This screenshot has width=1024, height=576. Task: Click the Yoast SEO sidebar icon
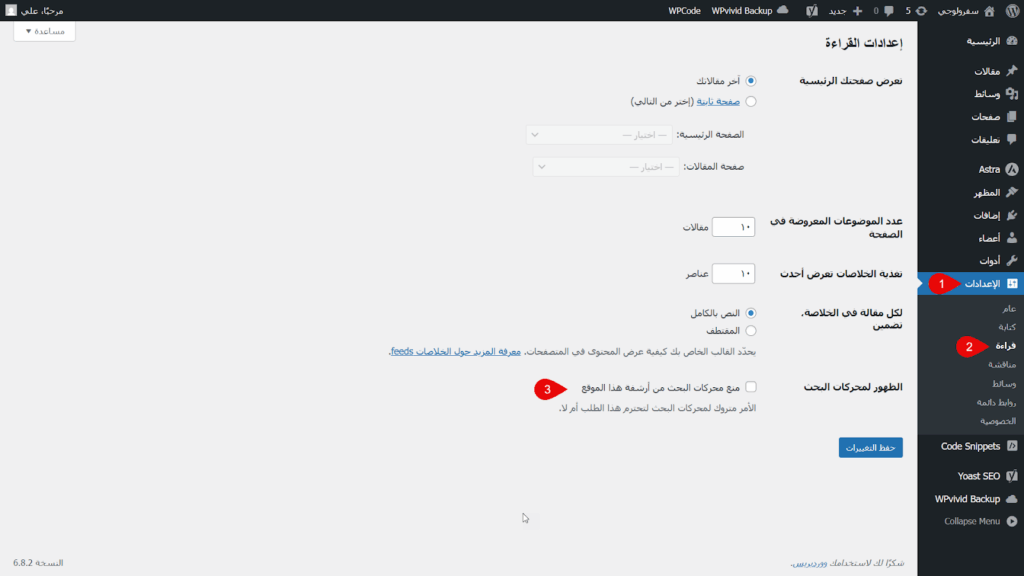1012,475
